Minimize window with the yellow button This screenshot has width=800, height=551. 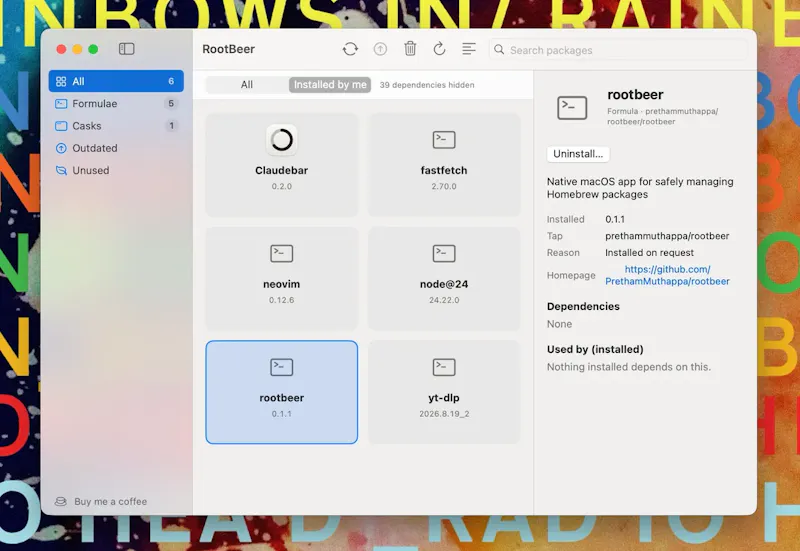point(77,49)
